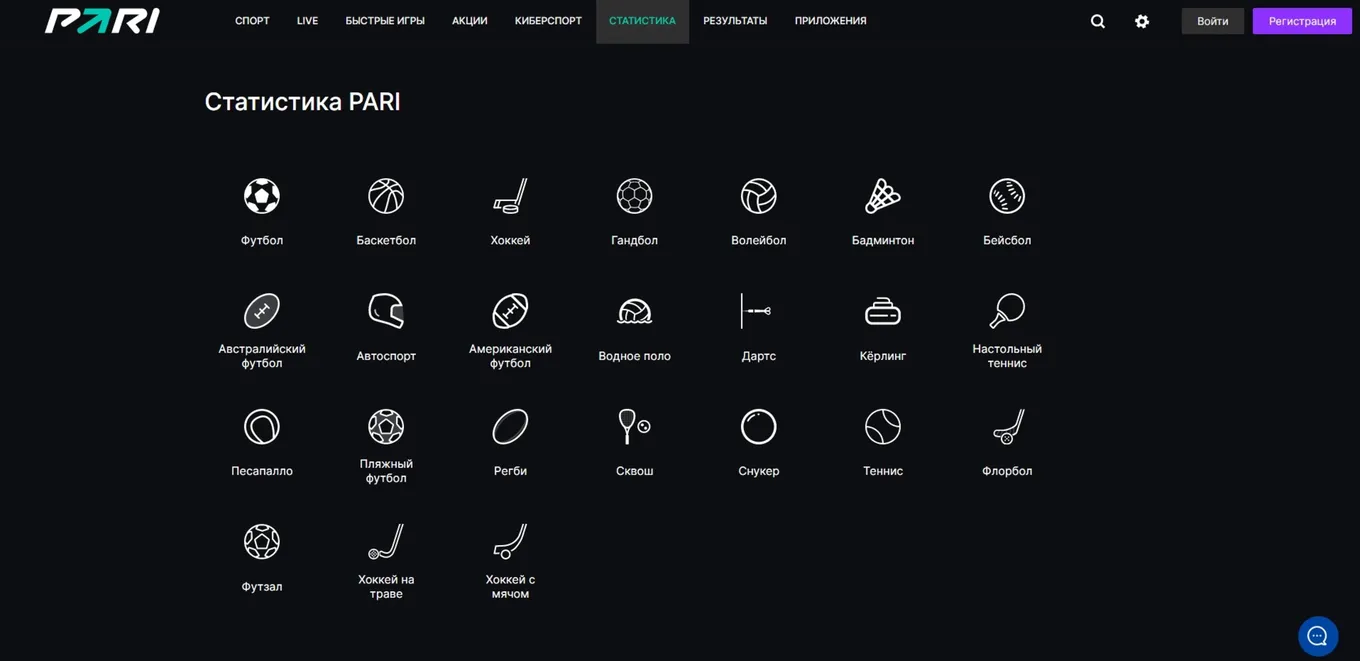The height and width of the screenshot is (661, 1360).
Task: Open the Хоккей stick icon
Action: pos(510,196)
